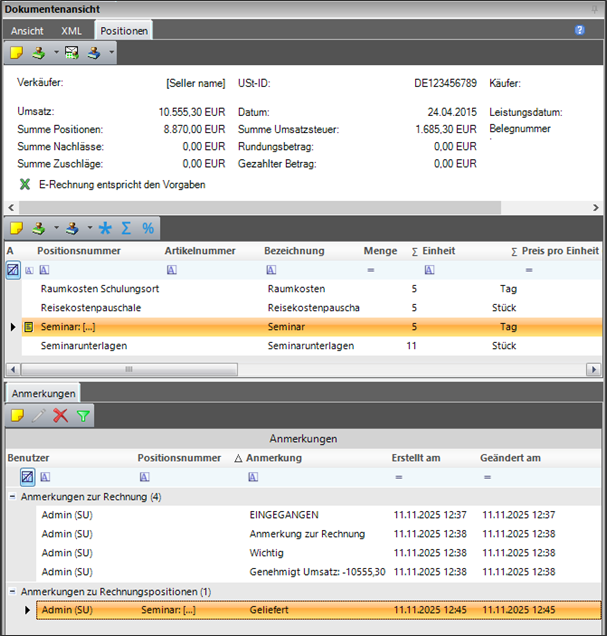Viewport: 607px width, 636px height.
Task: Open dropdown next to top green stamp
Action: coord(56,52)
